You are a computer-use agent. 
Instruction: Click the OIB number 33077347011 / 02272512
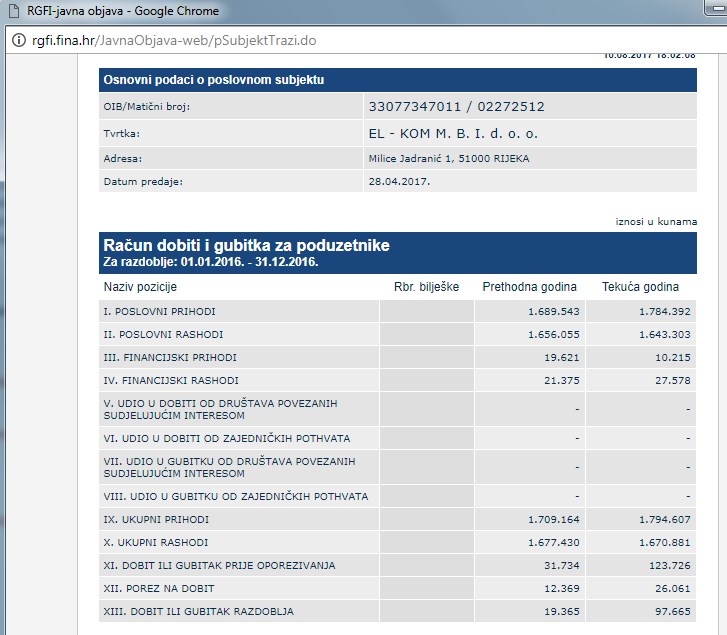click(456, 106)
